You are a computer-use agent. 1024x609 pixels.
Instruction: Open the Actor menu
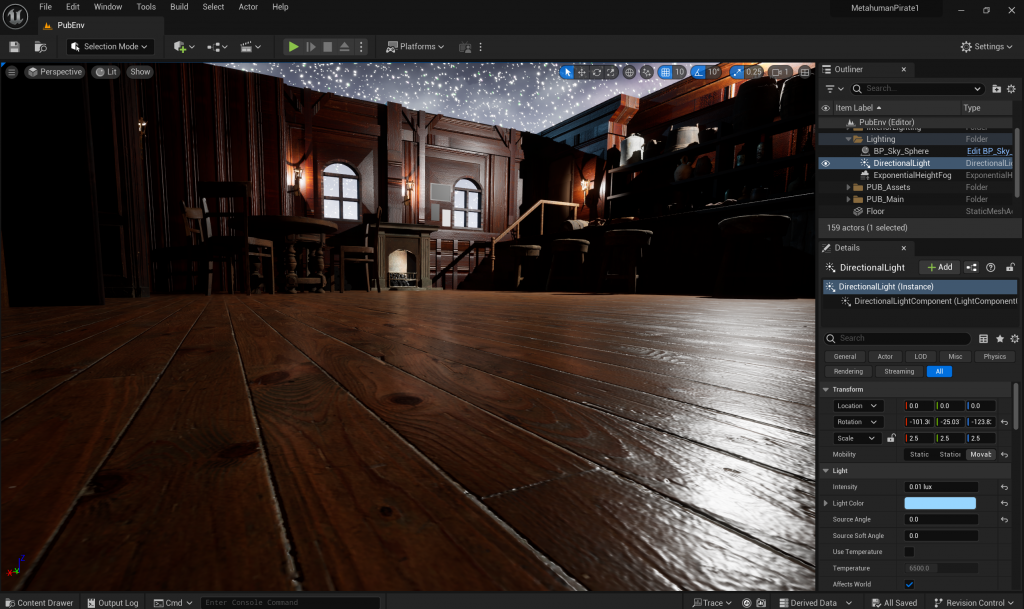pyautogui.click(x=248, y=7)
